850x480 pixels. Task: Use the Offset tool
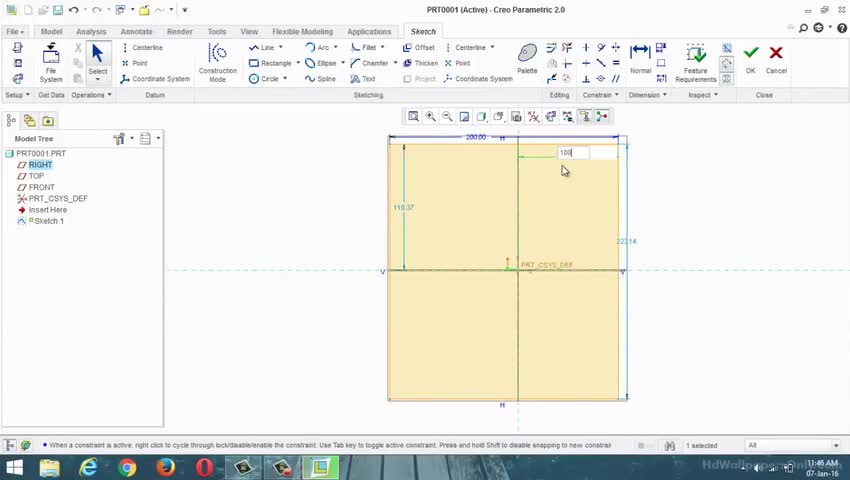(x=418, y=48)
